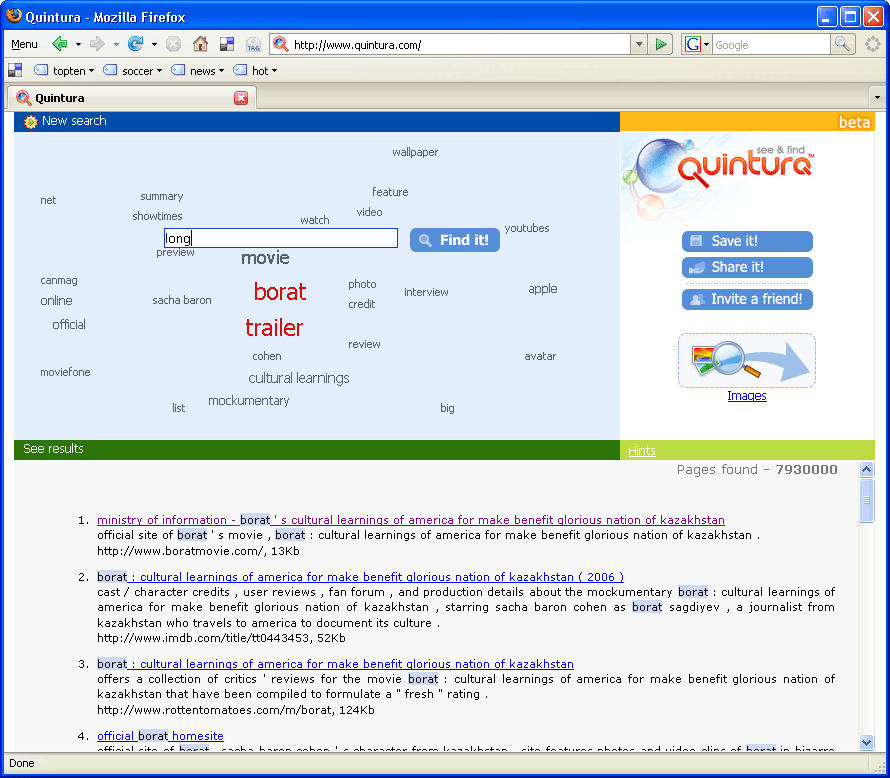The width and height of the screenshot is (890, 778).
Task: Click the results scrollbar up arrow
Action: pos(866,469)
